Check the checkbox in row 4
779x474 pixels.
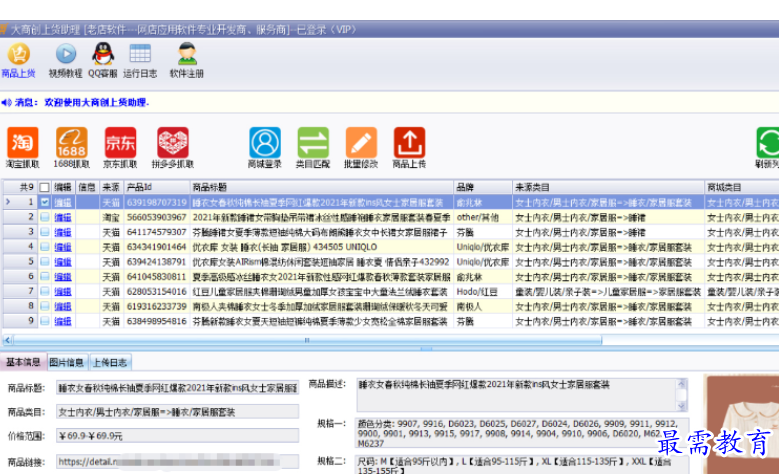[45, 247]
